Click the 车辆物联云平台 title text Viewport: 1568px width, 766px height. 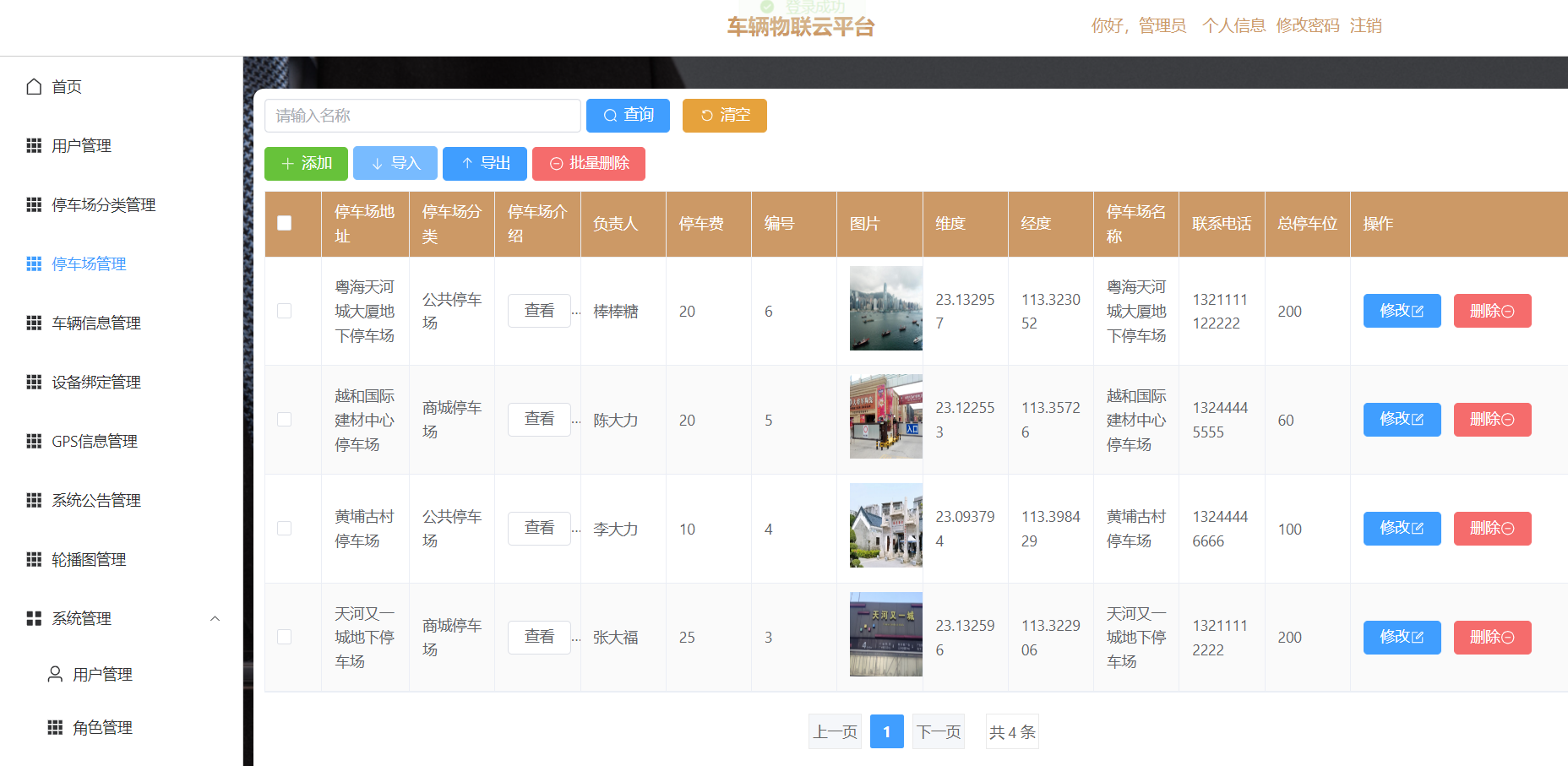click(801, 27)
